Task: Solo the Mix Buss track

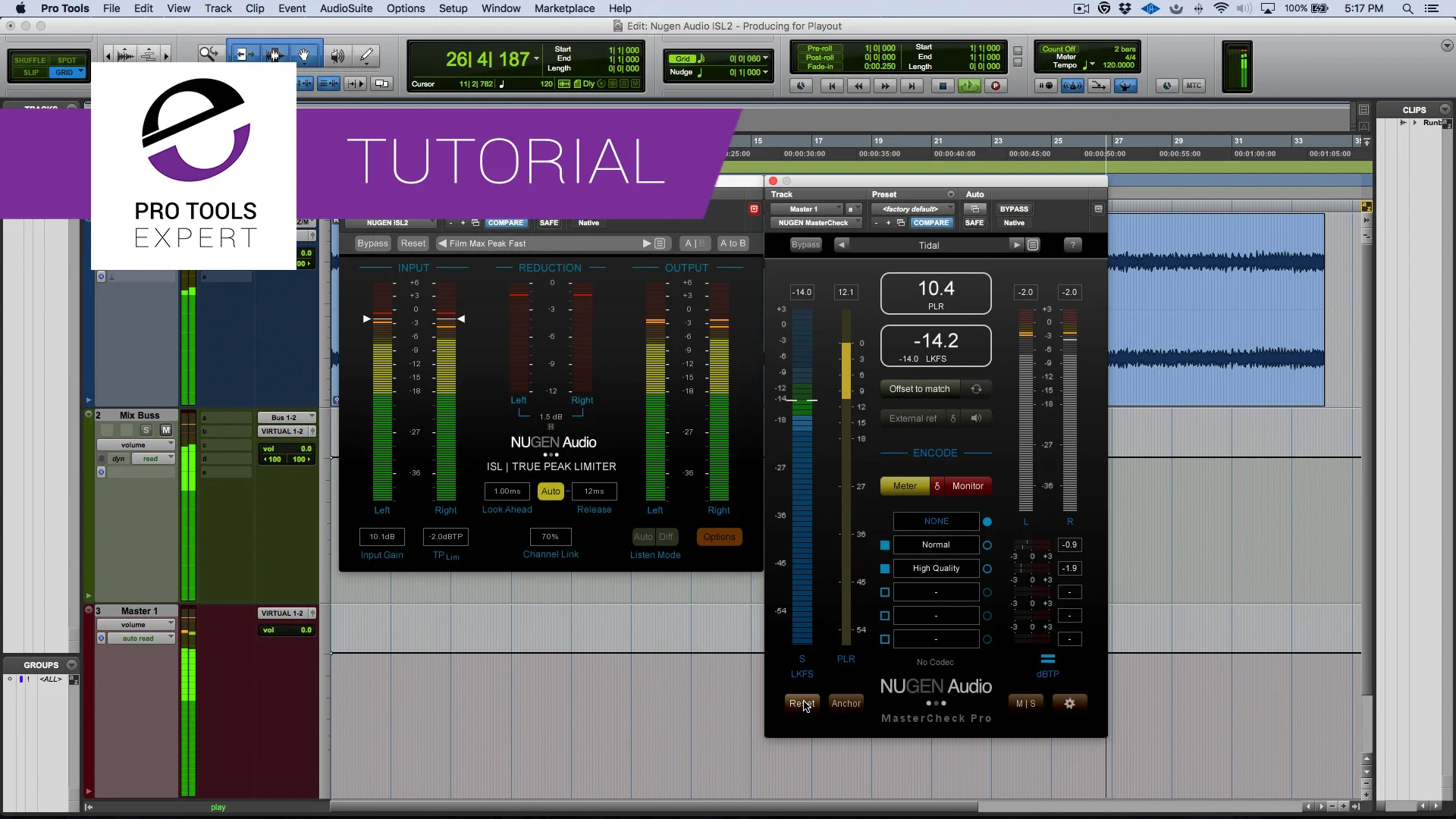Action: point(147,430)
